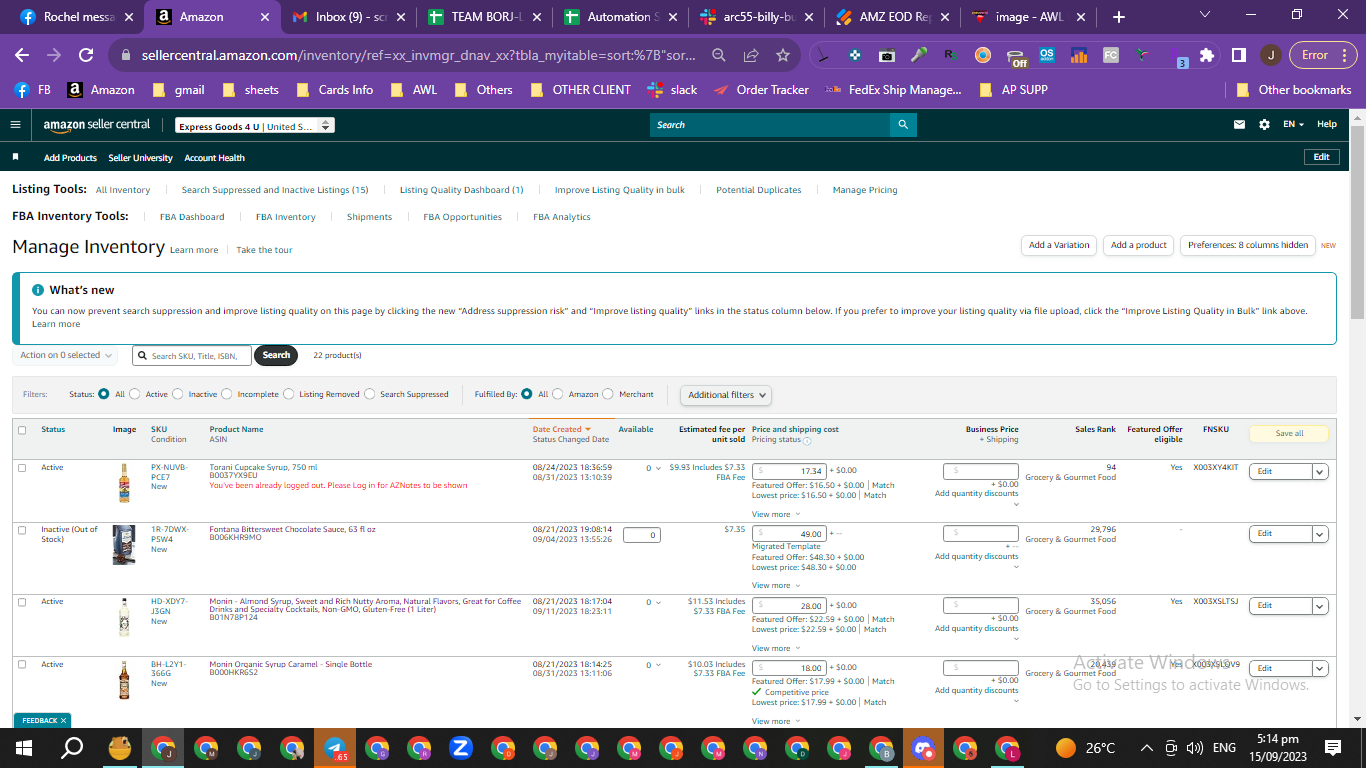
Task: Open the Account Health link
Action: click(x=214, y=158)
